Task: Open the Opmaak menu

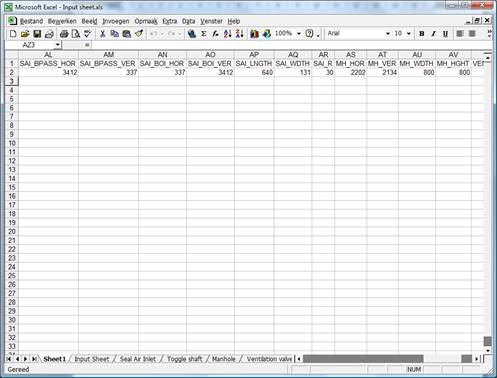Action: pyautogui.click(x=146, y=21)
